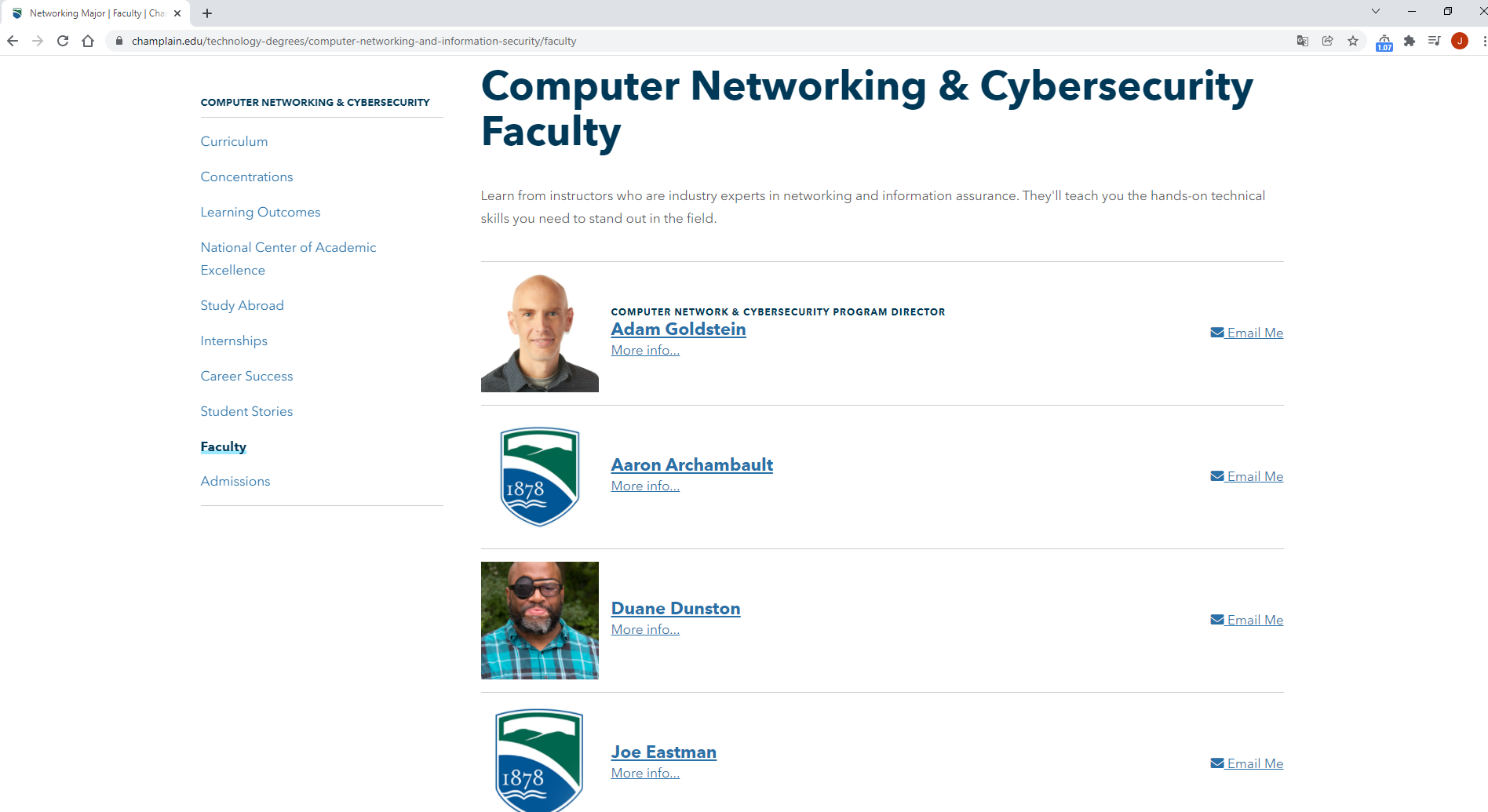Screen dimensions: 1488x812
Task: Open the Curriculum sidebar link
Action: coord(234,141)
